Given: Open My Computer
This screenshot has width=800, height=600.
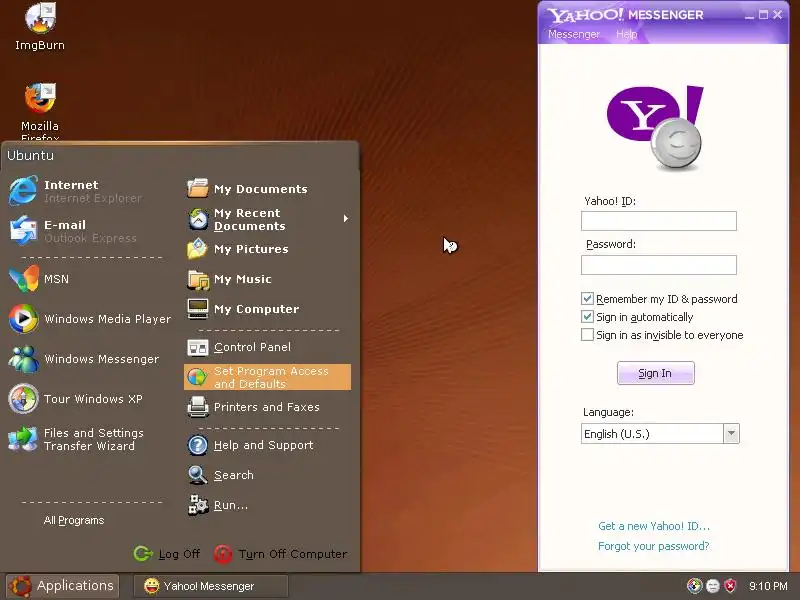Looking at the screenshot, I should (243, 309).
